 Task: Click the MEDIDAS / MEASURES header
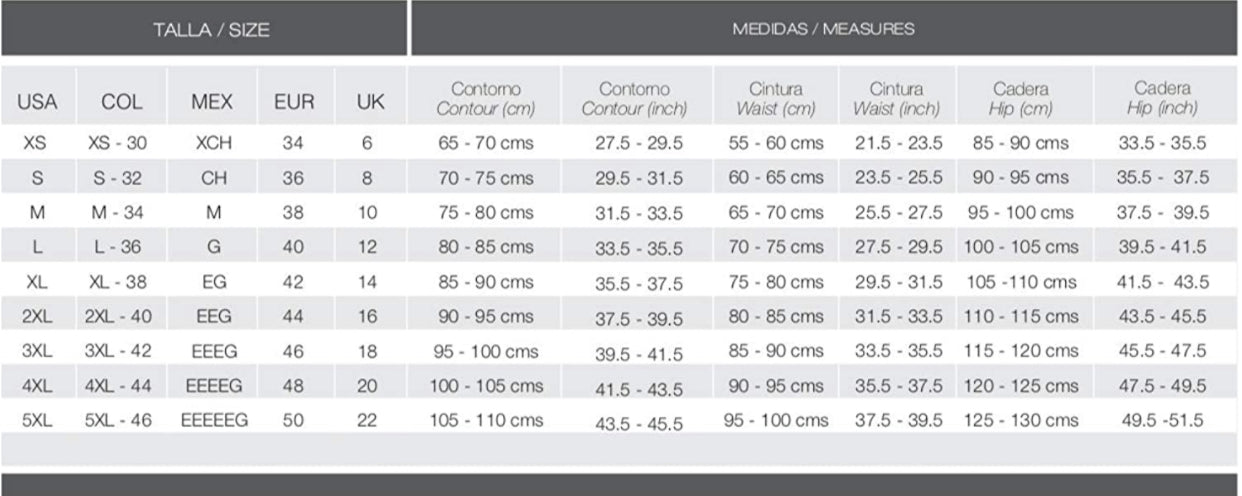(x=823, y=29)
